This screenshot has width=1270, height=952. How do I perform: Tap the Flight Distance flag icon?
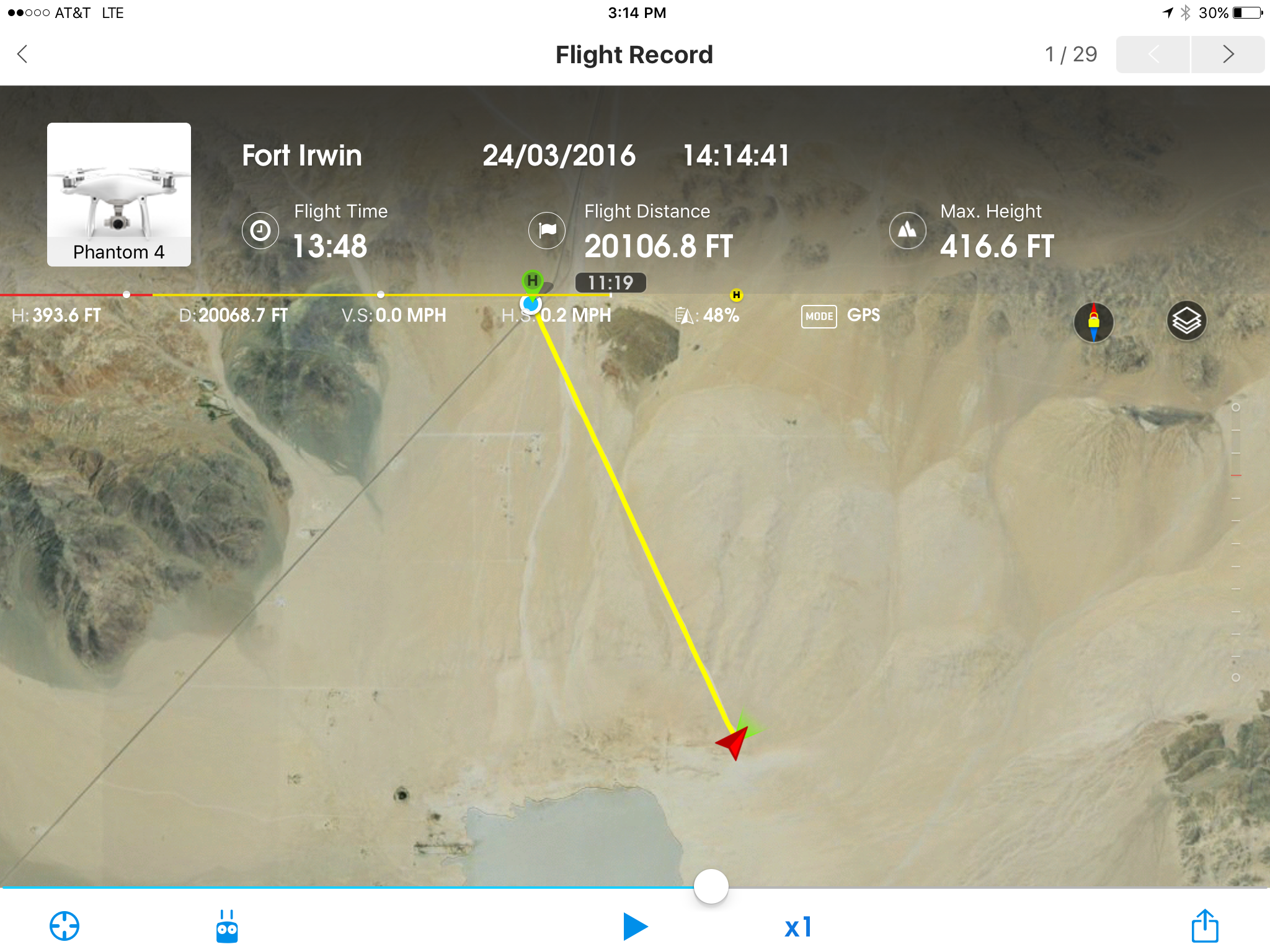point(546,231)
